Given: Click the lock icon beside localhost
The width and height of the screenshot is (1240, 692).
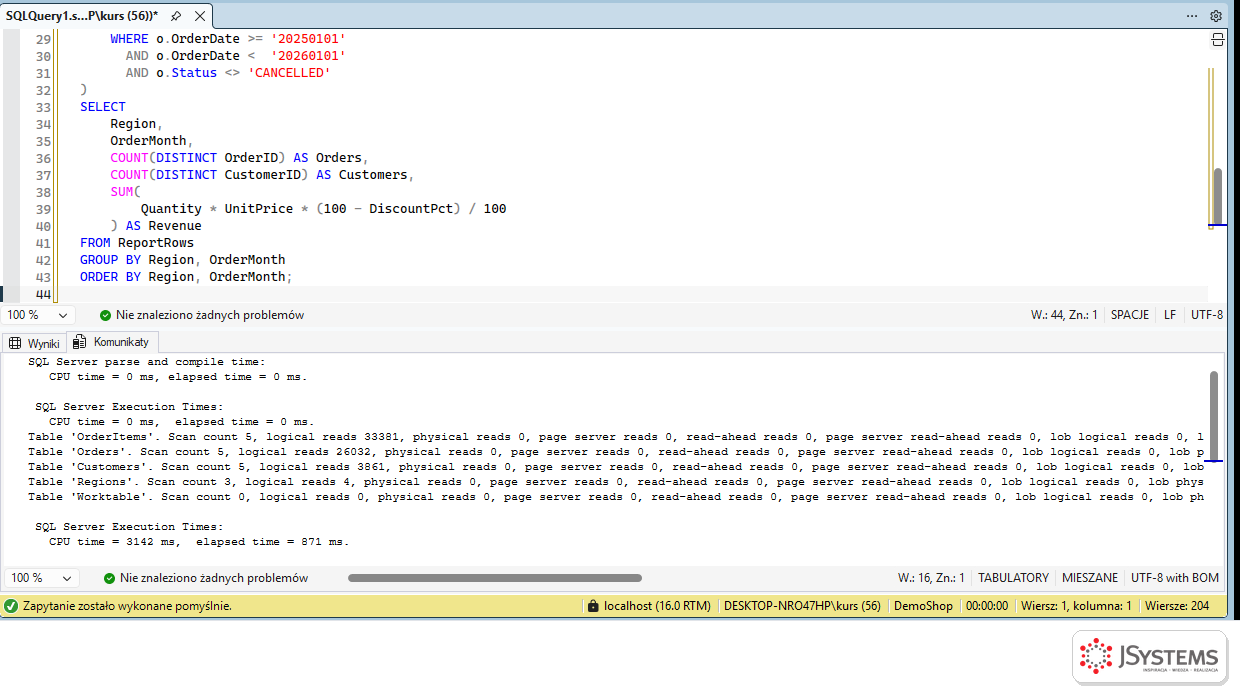Looking at the screenshot, I should [594, 606].
